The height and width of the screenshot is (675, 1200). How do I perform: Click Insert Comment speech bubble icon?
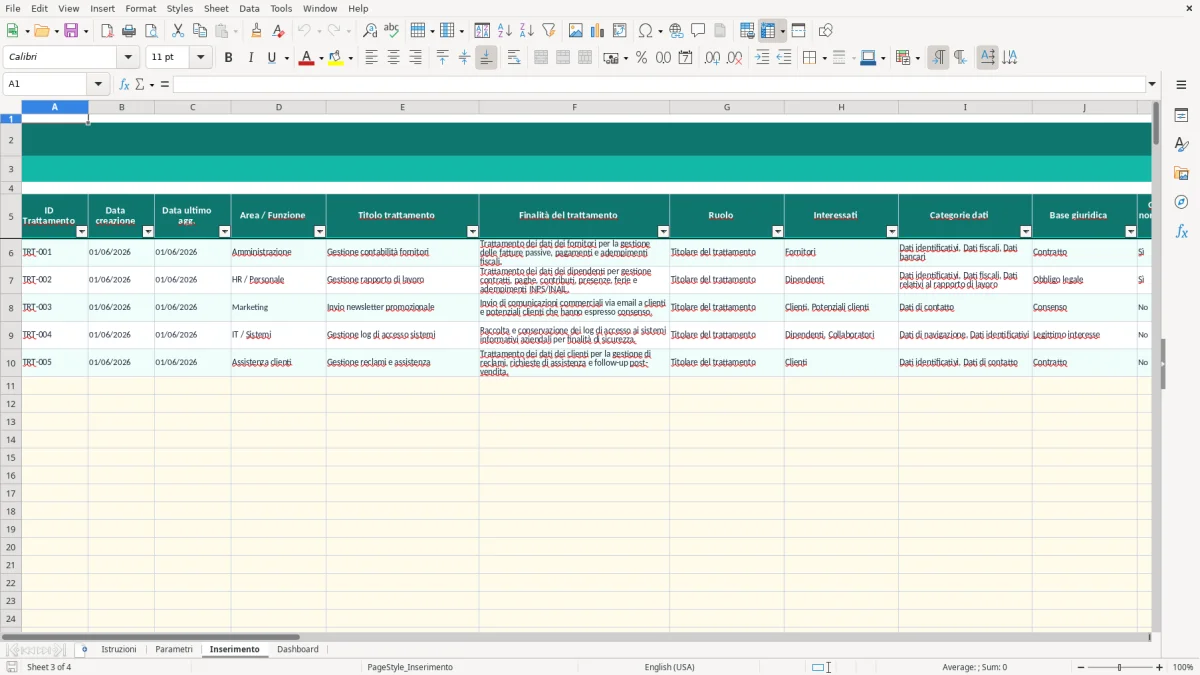coord(698,31)
